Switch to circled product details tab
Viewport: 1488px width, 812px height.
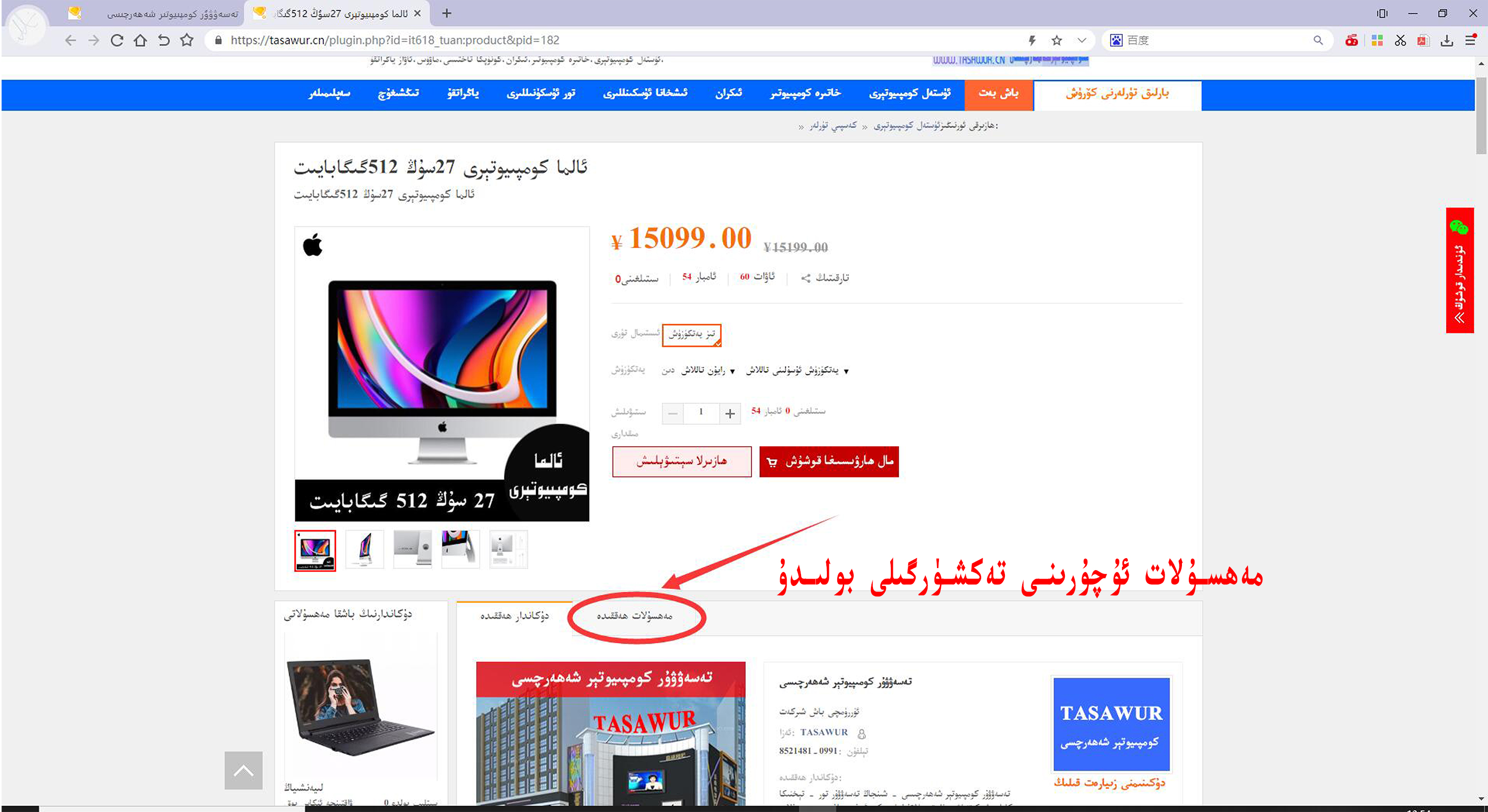pos(635,616)
